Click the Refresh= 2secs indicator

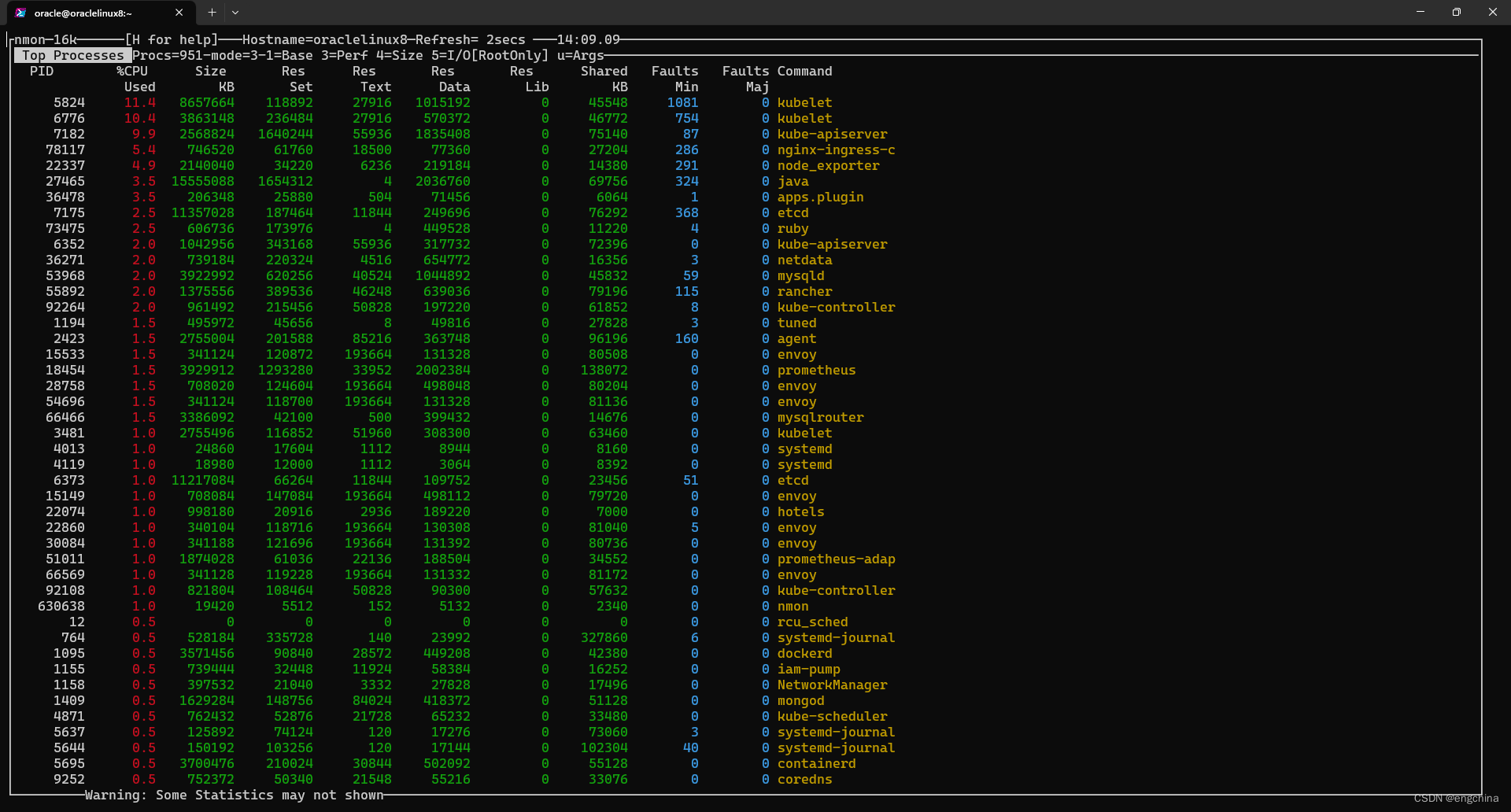tap(471, 39)
